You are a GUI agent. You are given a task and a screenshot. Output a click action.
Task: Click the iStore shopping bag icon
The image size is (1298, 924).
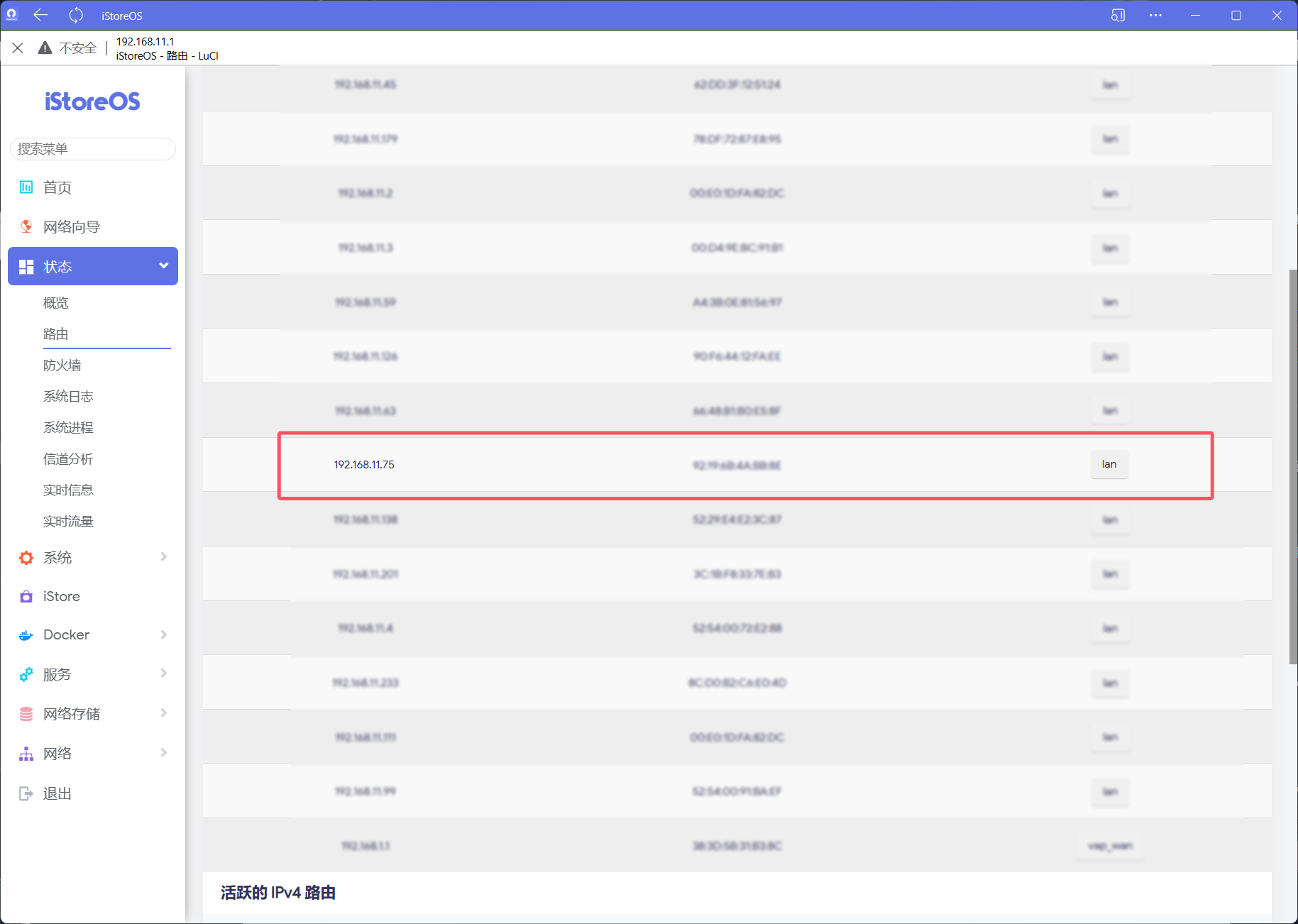(26, 597)
